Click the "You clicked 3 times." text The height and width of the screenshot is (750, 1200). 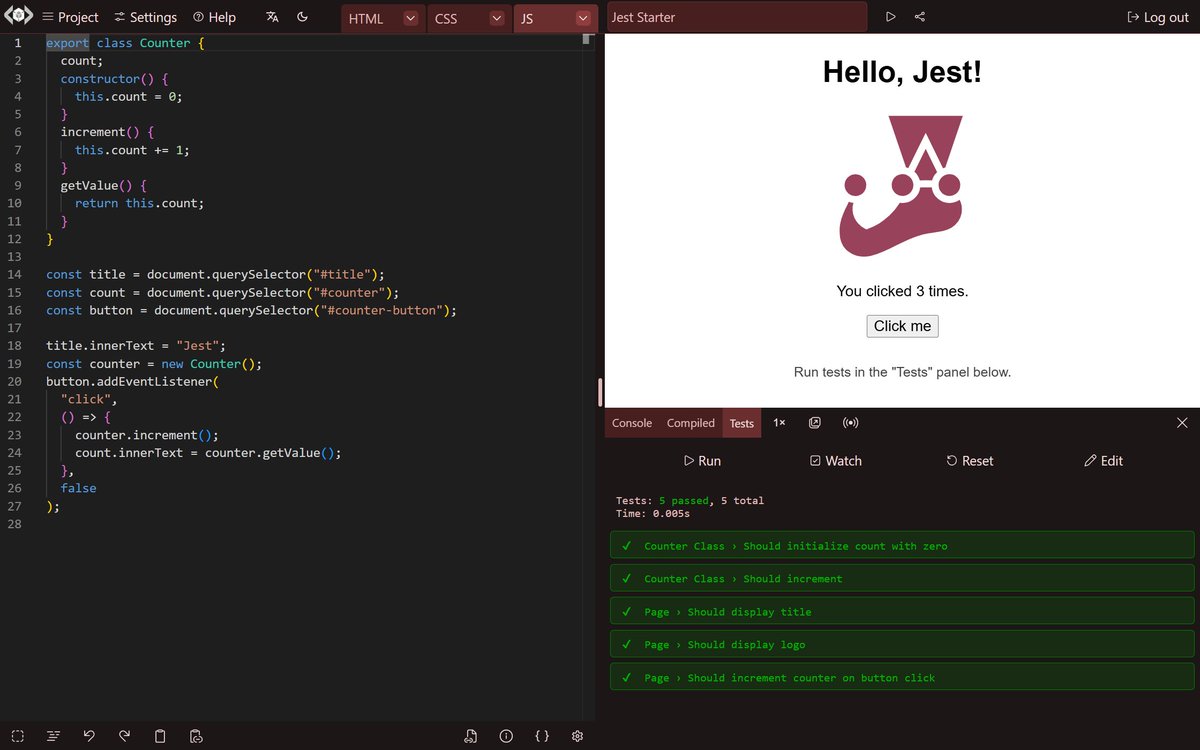[x=902, y=291]
